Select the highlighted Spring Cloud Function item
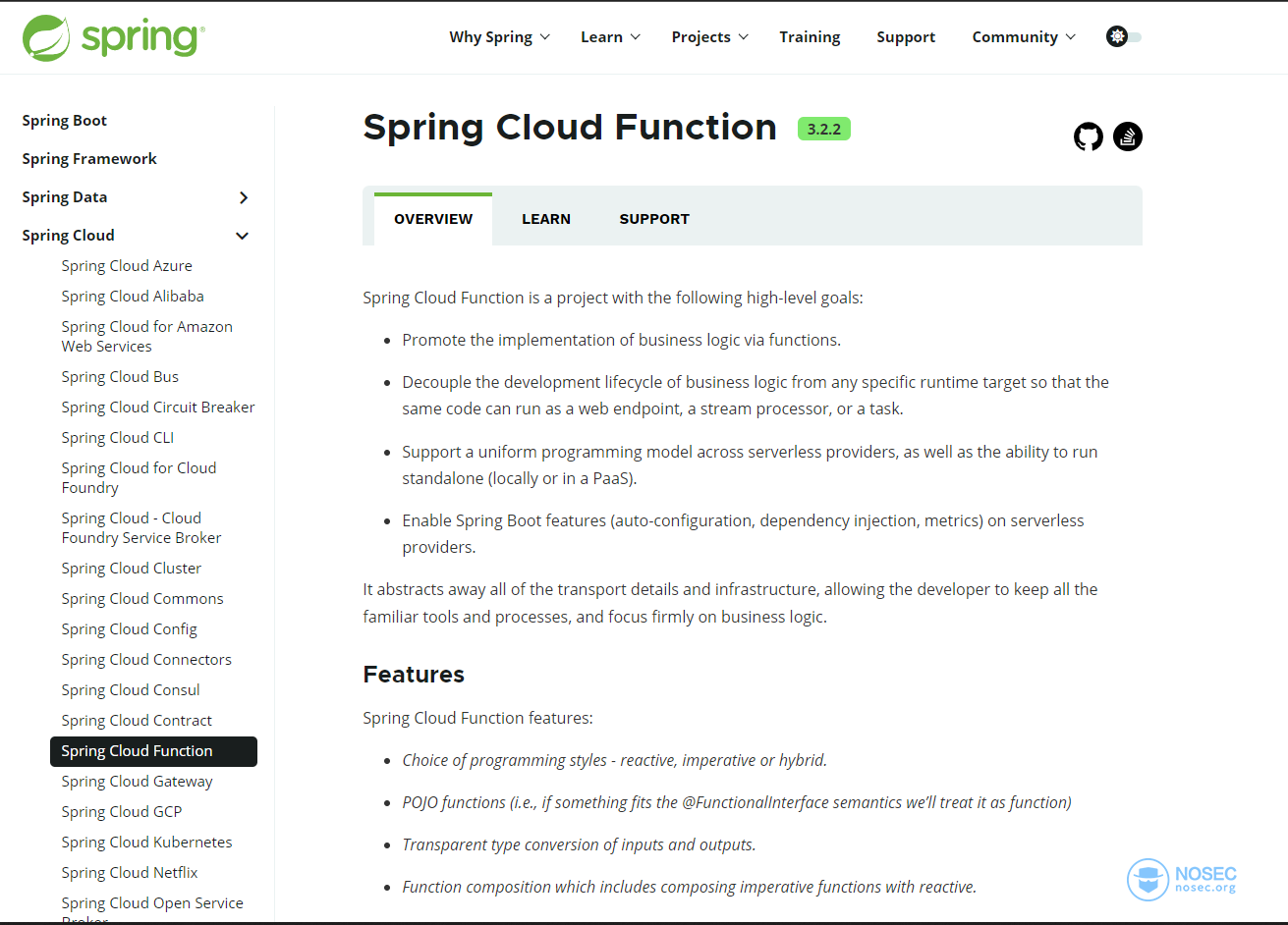The height and width of the screenshot is (925, 1288). pyautogui.click(x=153, y=751)
